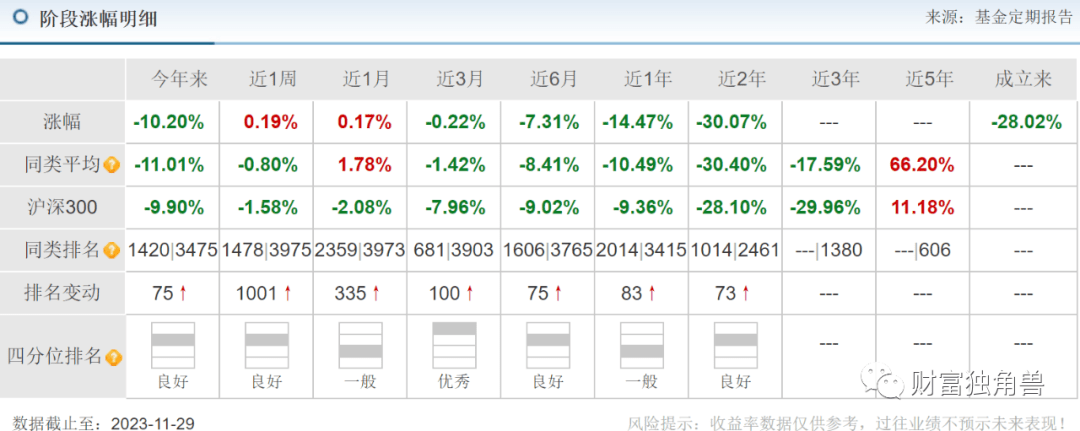Screen dimensions: 1080x431
Task: Click the -30.07% two-year return value
Action: point(731,123)
